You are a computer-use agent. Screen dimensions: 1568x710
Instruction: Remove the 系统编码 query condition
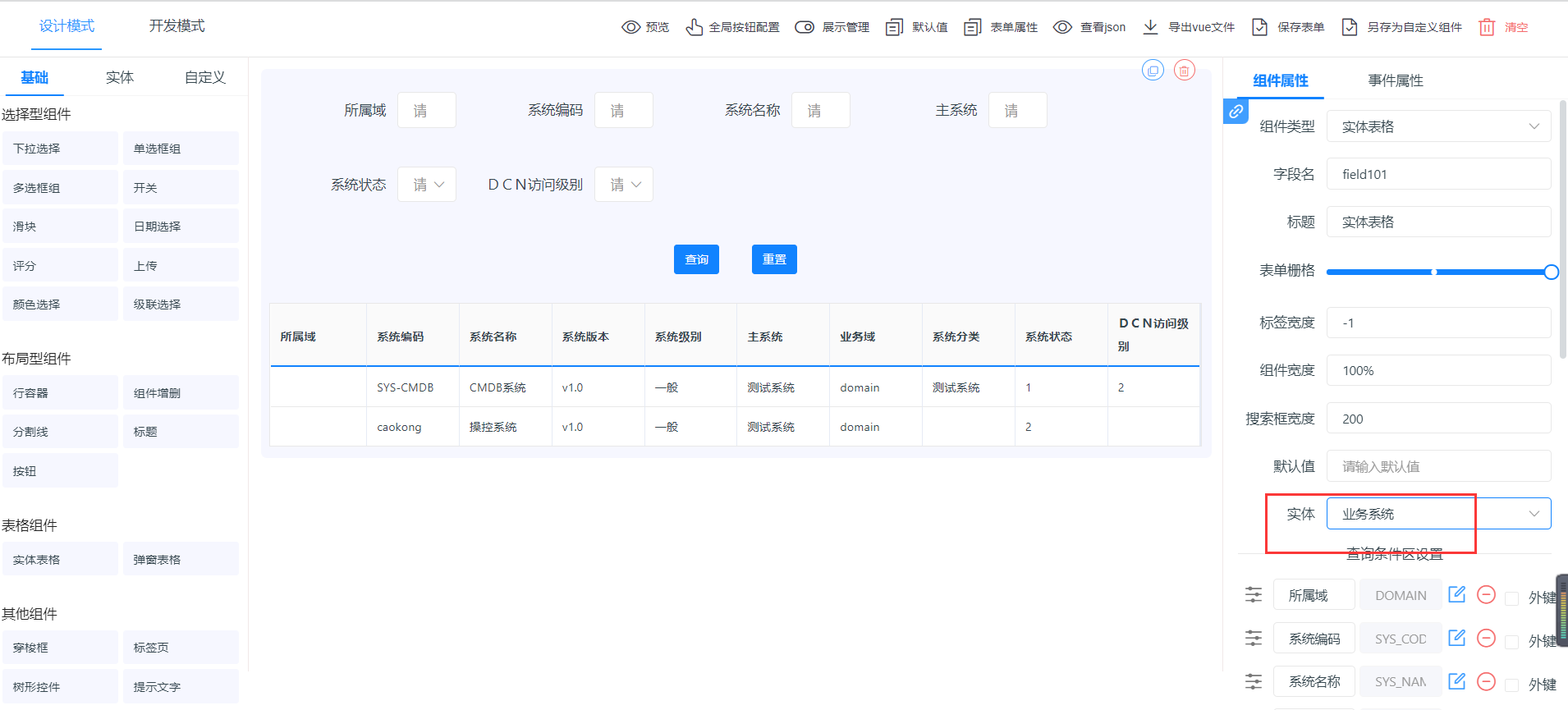click(1486, 638)
